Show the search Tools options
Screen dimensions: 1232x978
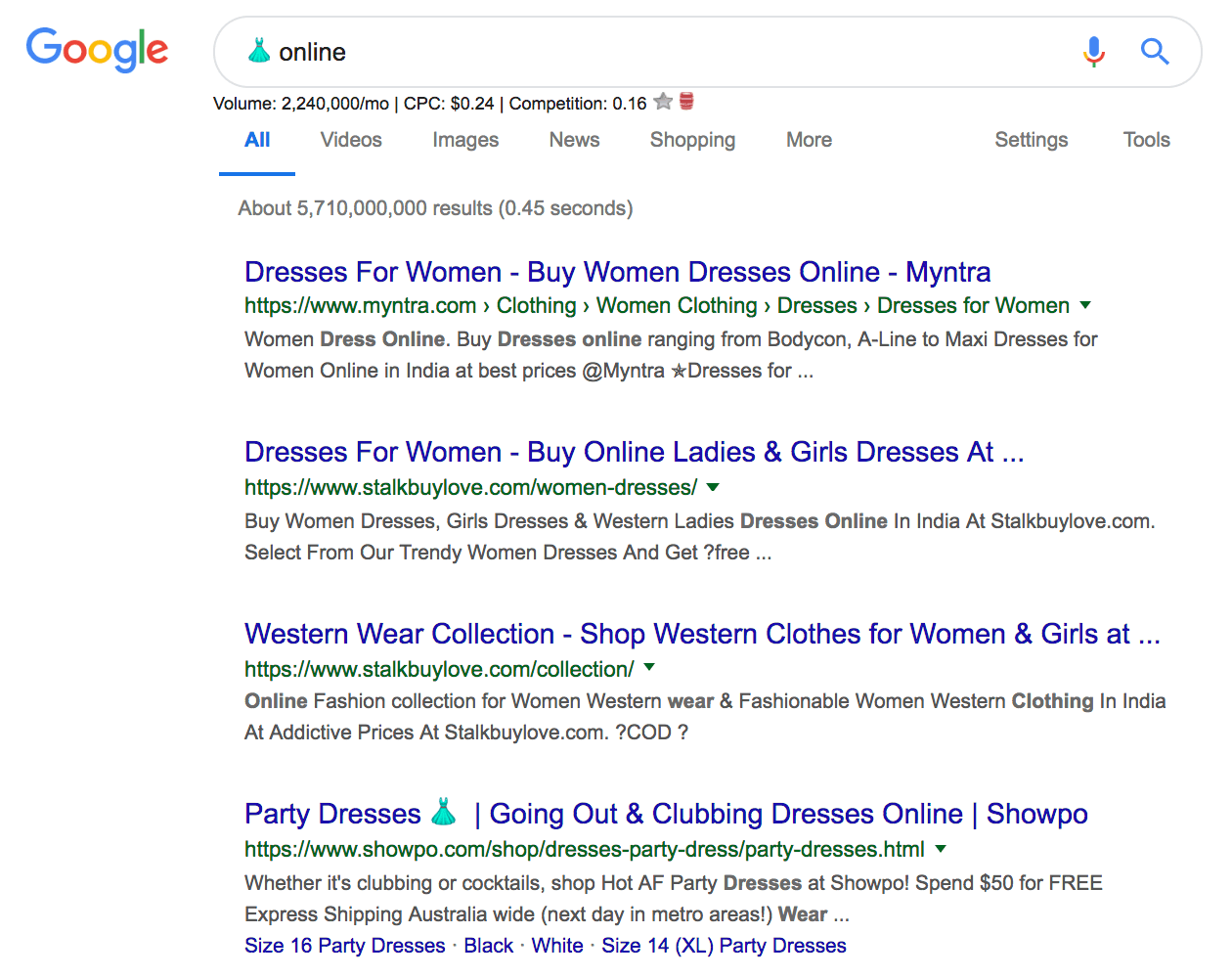point(1146,140)
